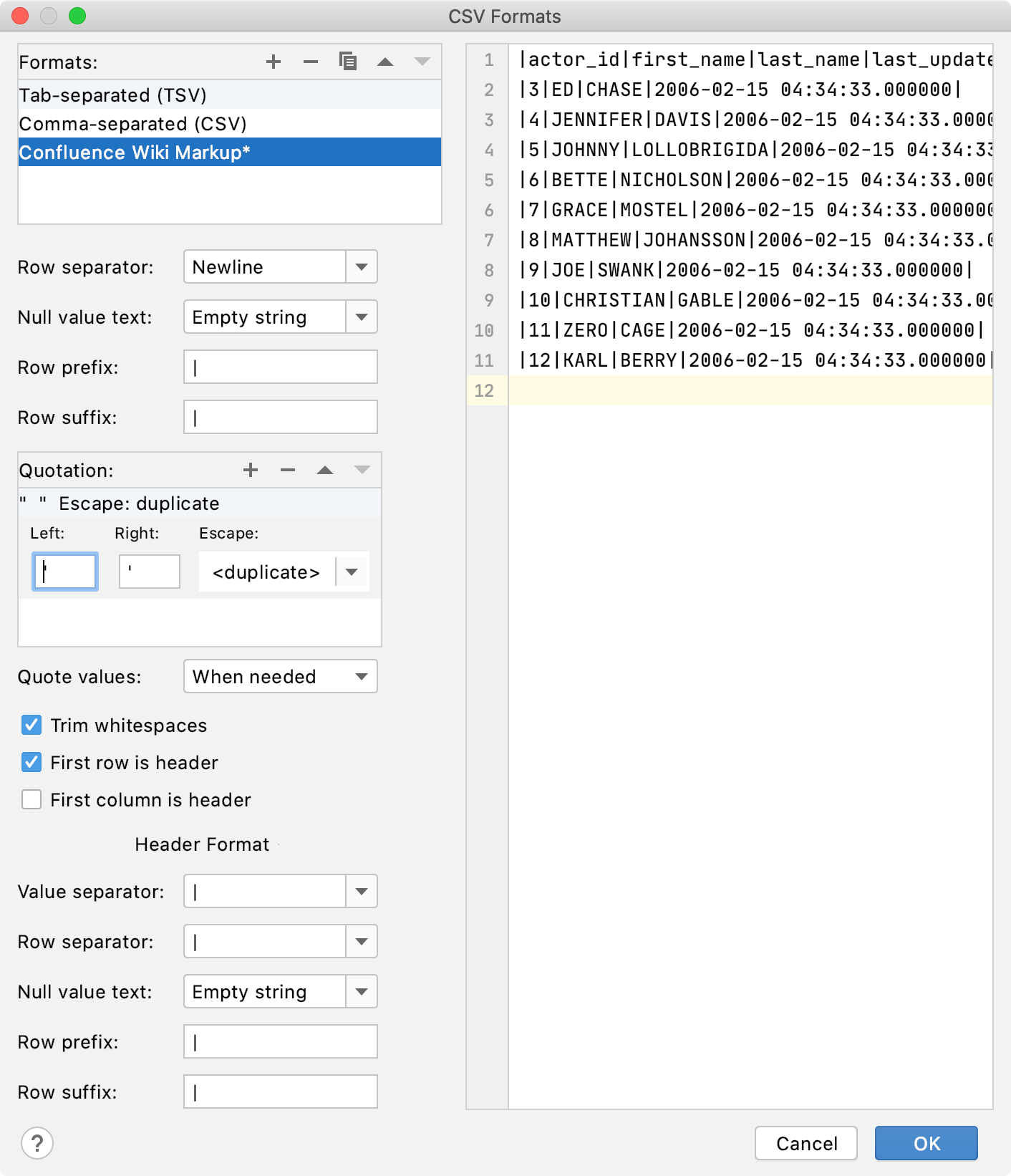
Task: Cancel the CSV Formats dialog
Action: 806,1143
